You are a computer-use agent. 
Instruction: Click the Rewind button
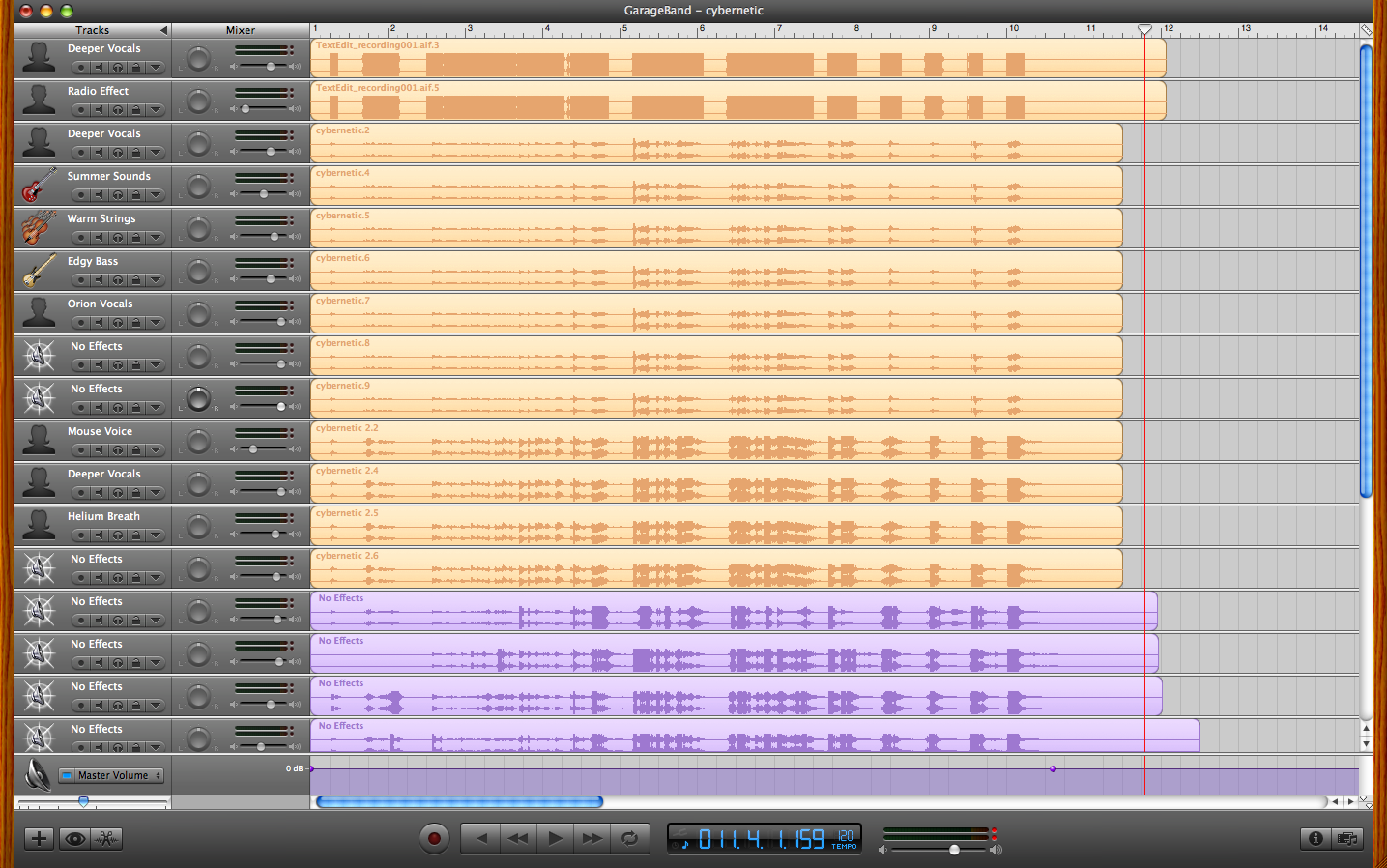(x=518, y=838)
